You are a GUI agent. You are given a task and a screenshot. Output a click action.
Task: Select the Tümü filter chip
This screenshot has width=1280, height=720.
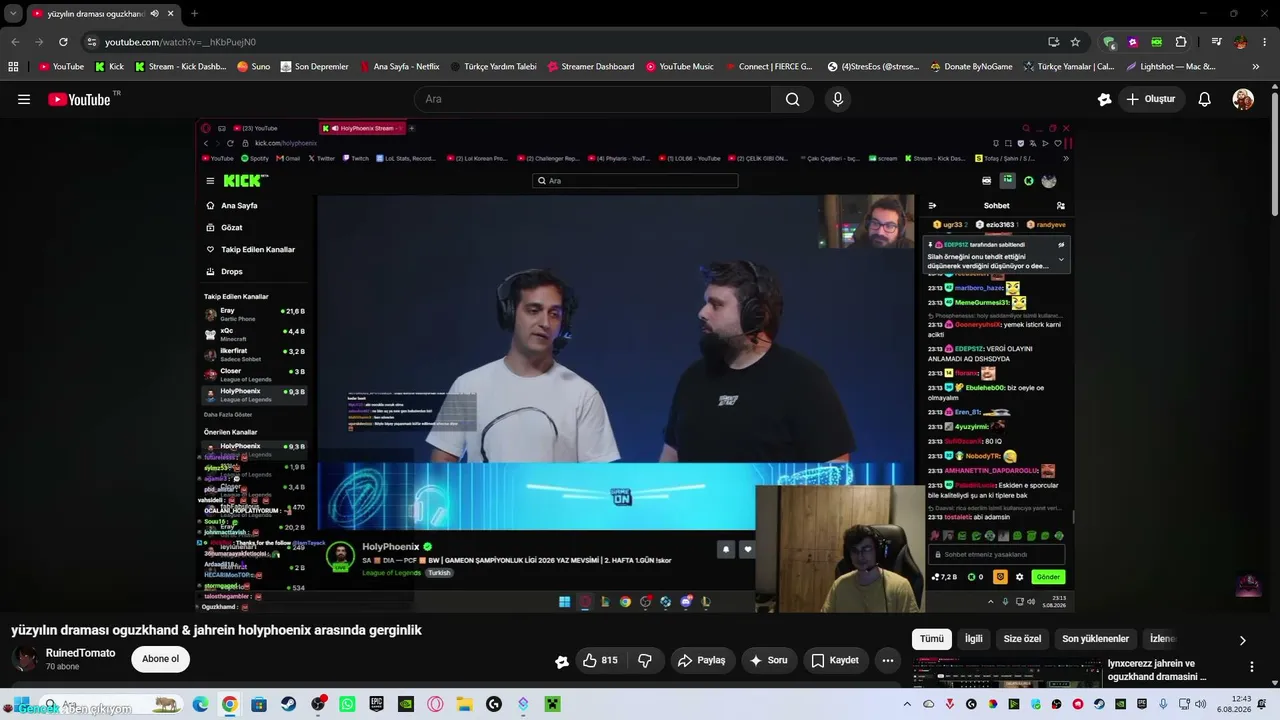click(932, 639)
